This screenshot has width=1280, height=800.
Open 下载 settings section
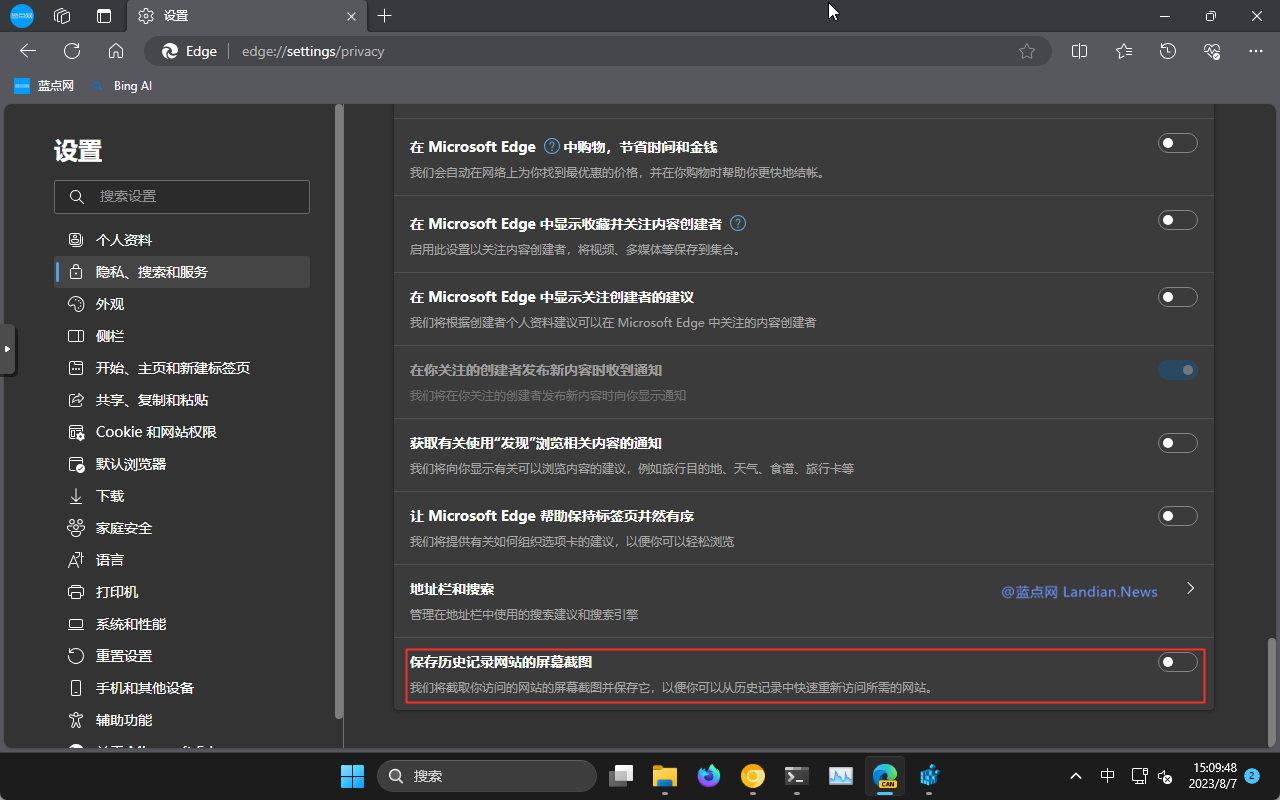pyautogui.click(x=182, y=496)
